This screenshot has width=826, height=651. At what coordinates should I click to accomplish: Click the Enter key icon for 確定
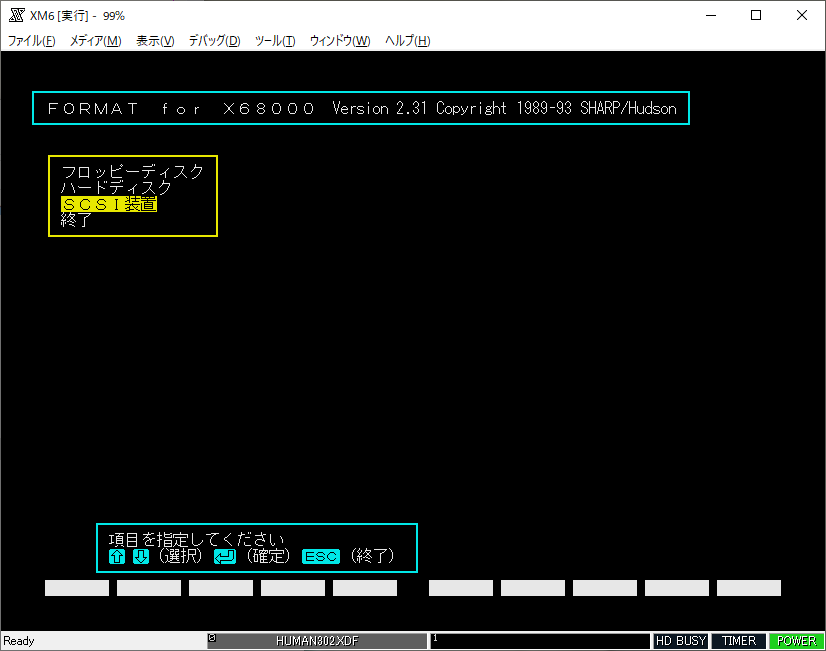(x=225, y=557)
